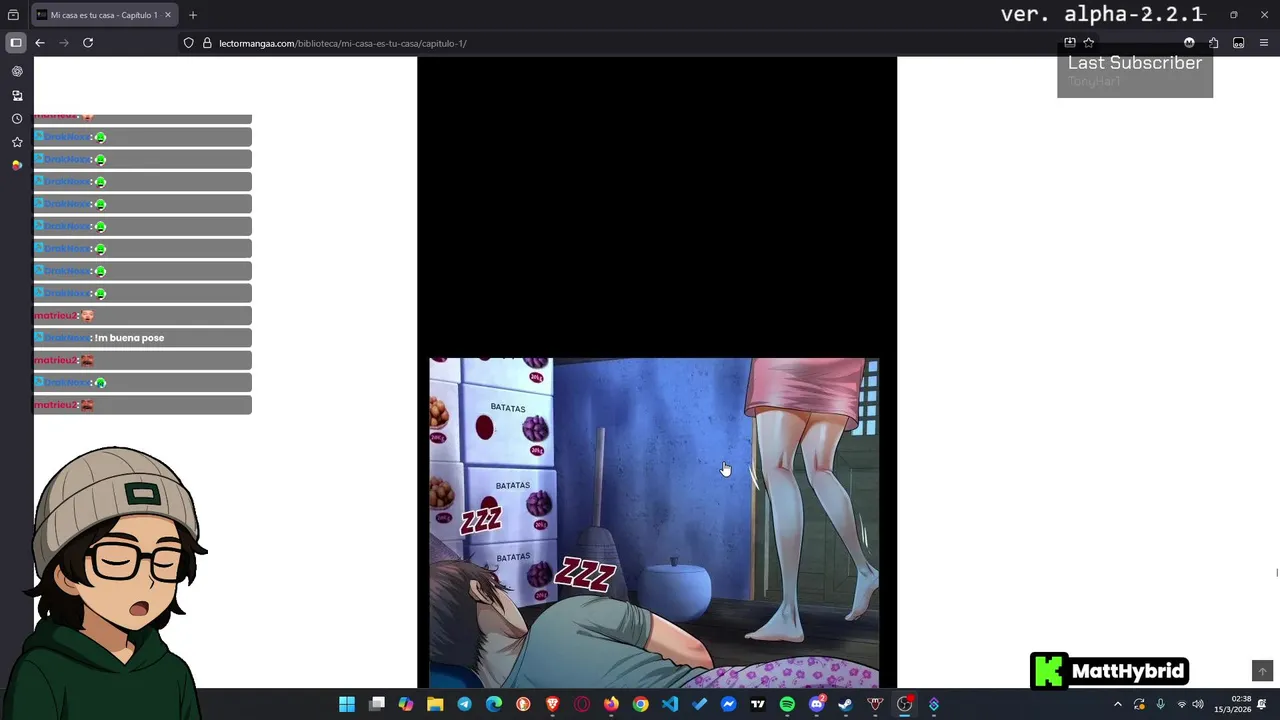Open Discord from the taskbar
Screen dimensions: 1280x720
[x=817, y=704]
